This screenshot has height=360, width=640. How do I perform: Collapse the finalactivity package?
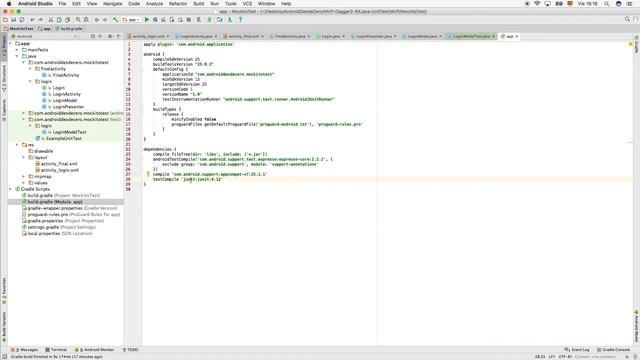[x=30, y=69]
